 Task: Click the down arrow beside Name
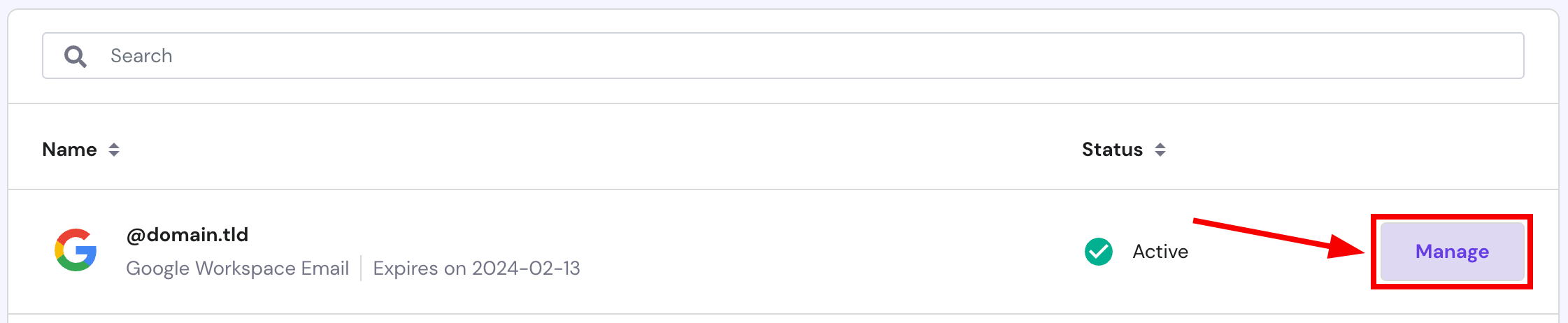[x=114, y=154]
